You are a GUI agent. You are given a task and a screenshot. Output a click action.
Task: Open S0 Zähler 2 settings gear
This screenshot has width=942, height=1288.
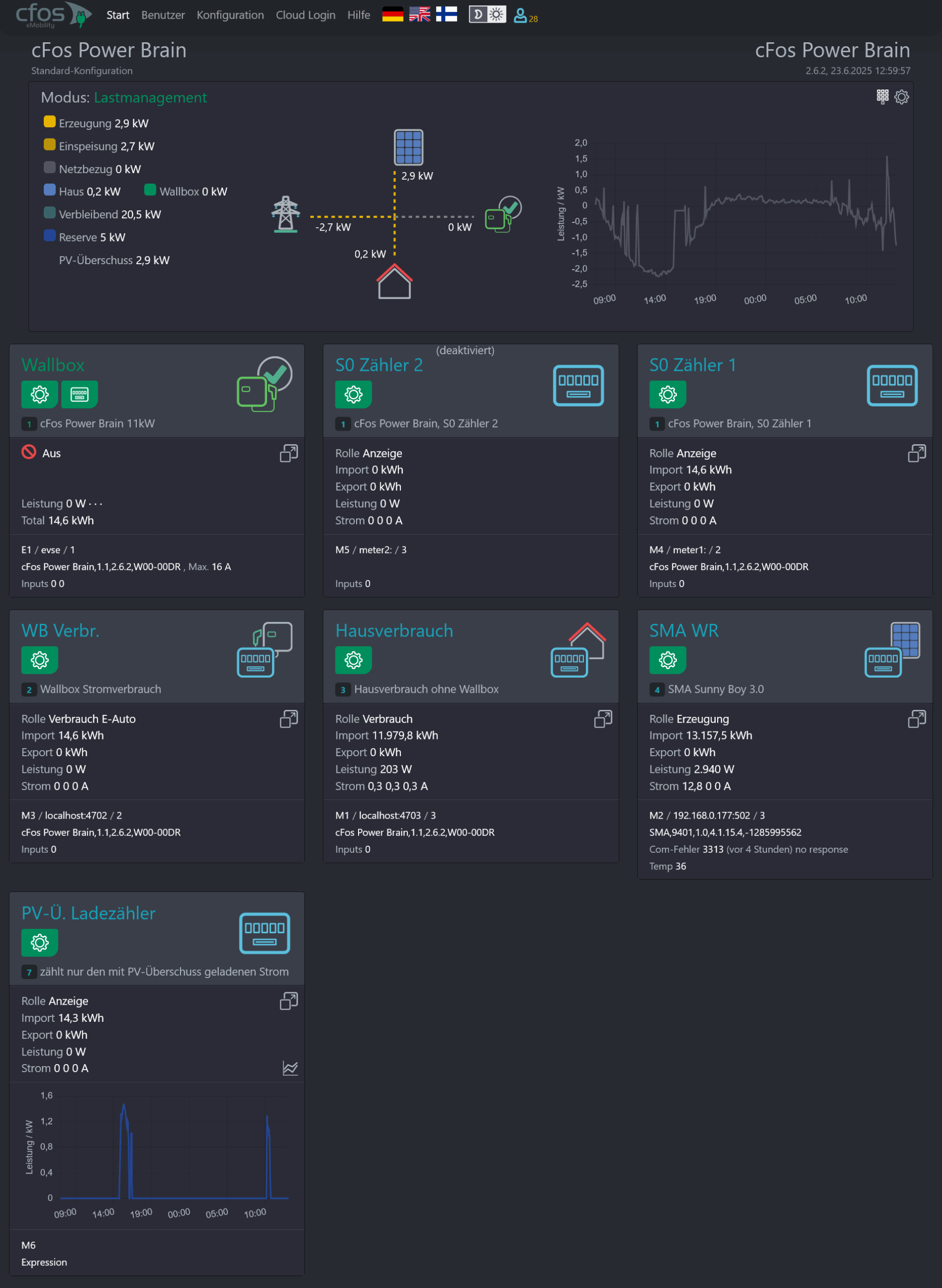click(x=353, y=394)
